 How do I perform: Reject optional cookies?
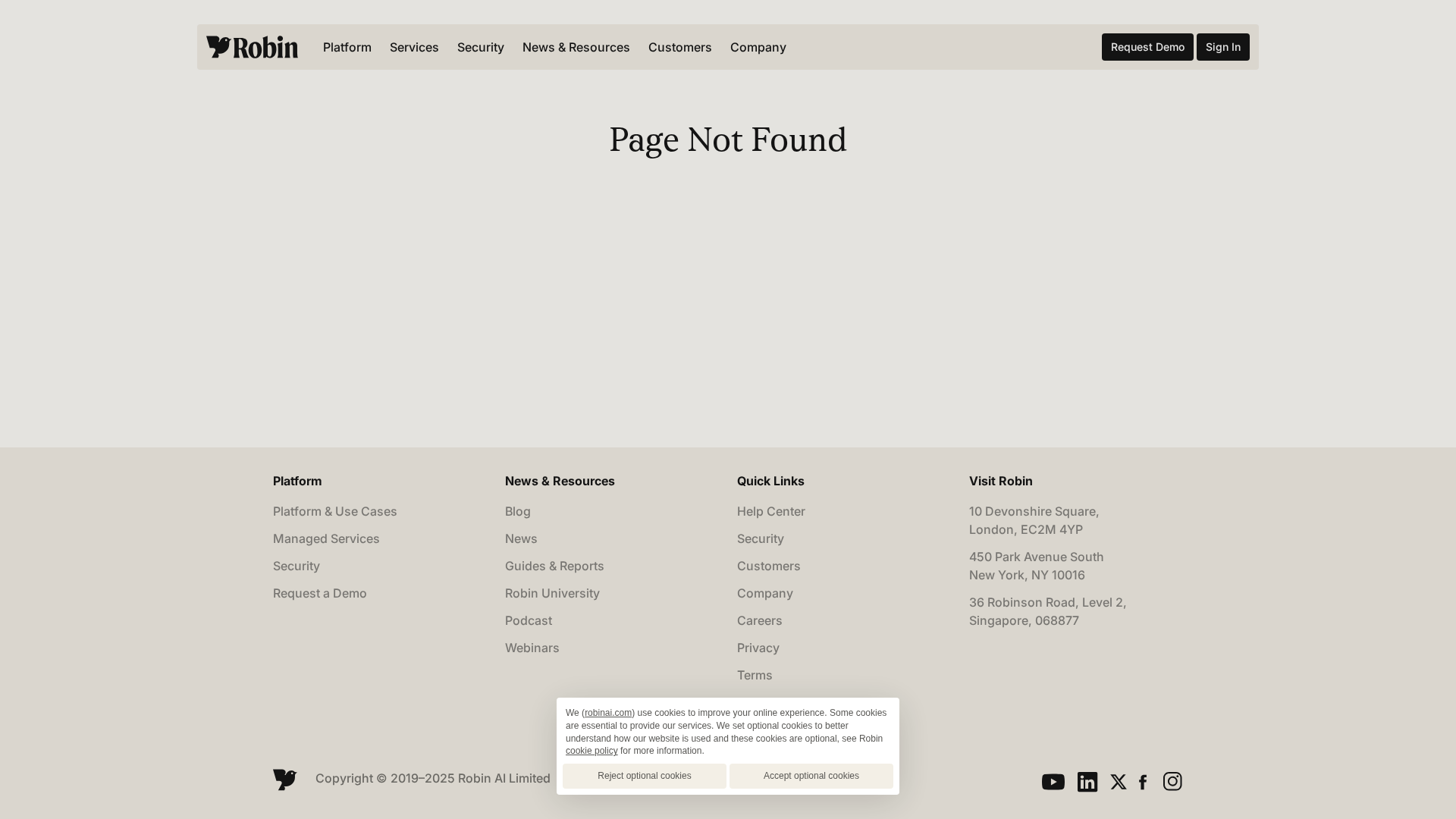click(644, 776)
